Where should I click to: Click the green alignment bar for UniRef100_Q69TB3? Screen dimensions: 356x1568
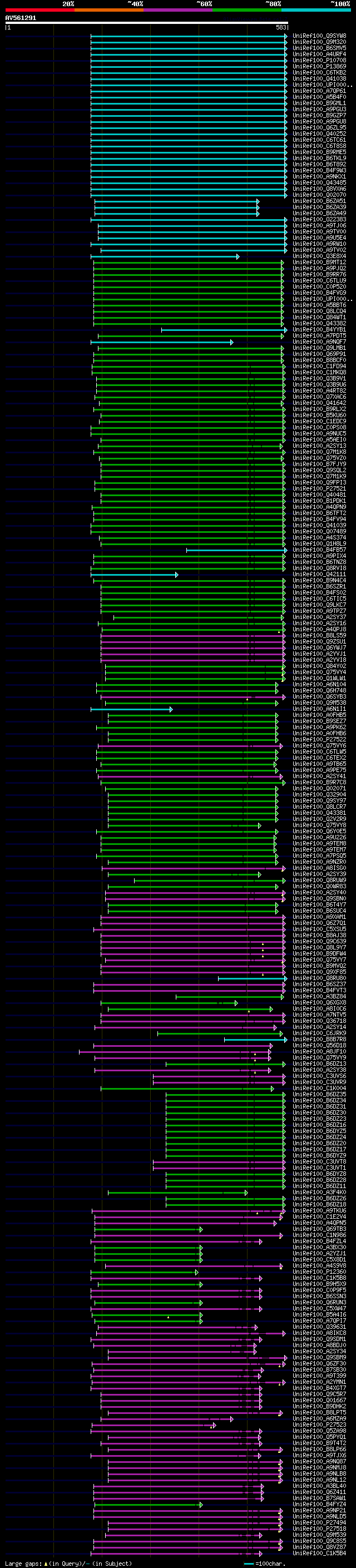click(149, 1229)
